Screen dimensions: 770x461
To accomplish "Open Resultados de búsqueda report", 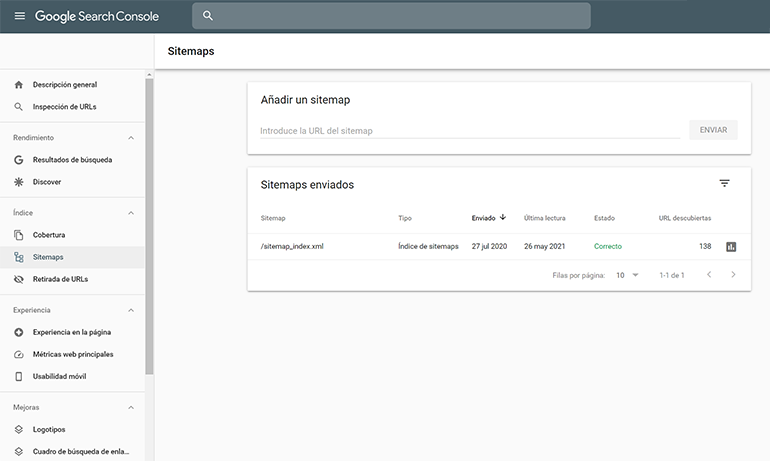I will pos(72,160).
